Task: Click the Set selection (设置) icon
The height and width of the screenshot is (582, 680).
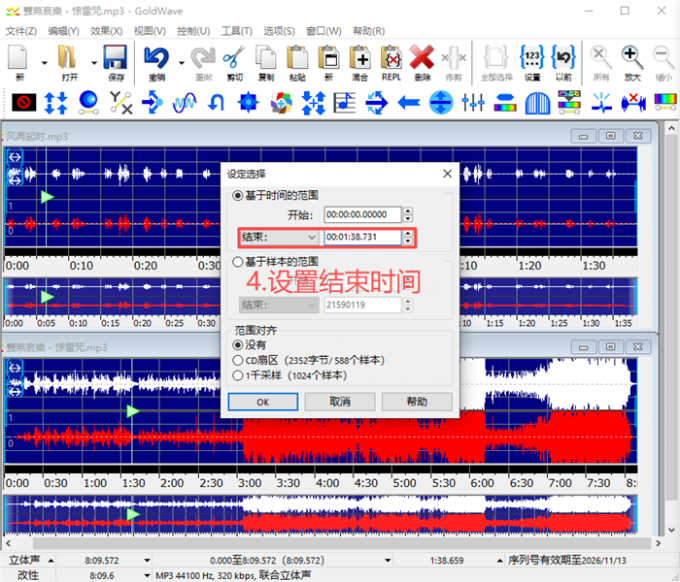Action: point(532,60)
